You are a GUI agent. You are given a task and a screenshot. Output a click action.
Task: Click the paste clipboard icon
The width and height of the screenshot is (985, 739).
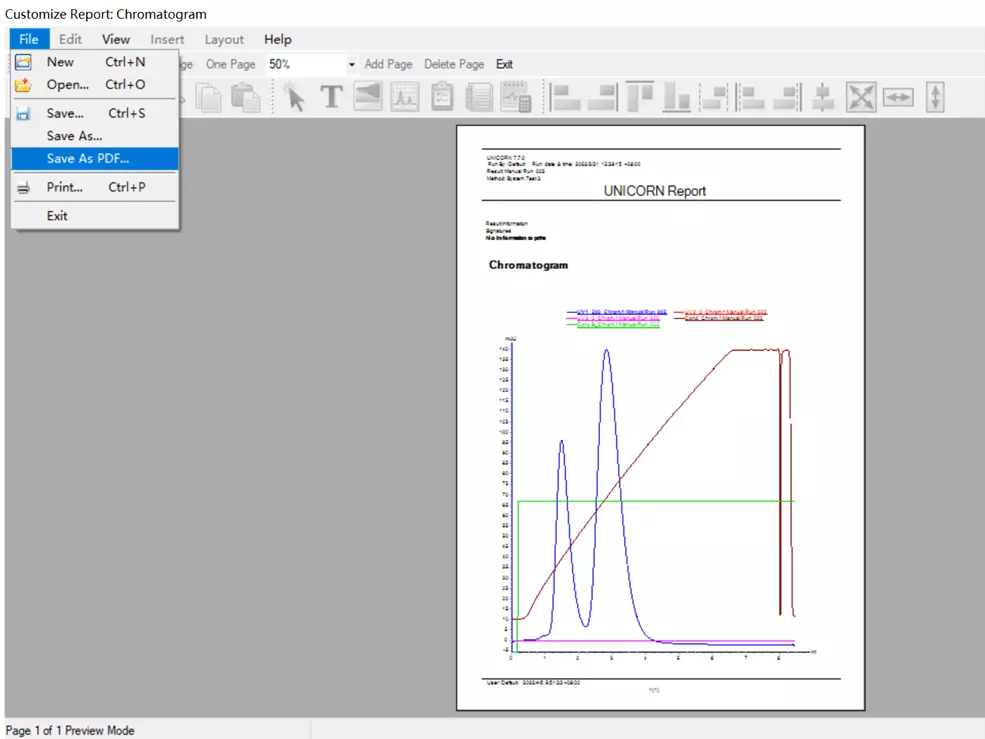click(245, 97)
